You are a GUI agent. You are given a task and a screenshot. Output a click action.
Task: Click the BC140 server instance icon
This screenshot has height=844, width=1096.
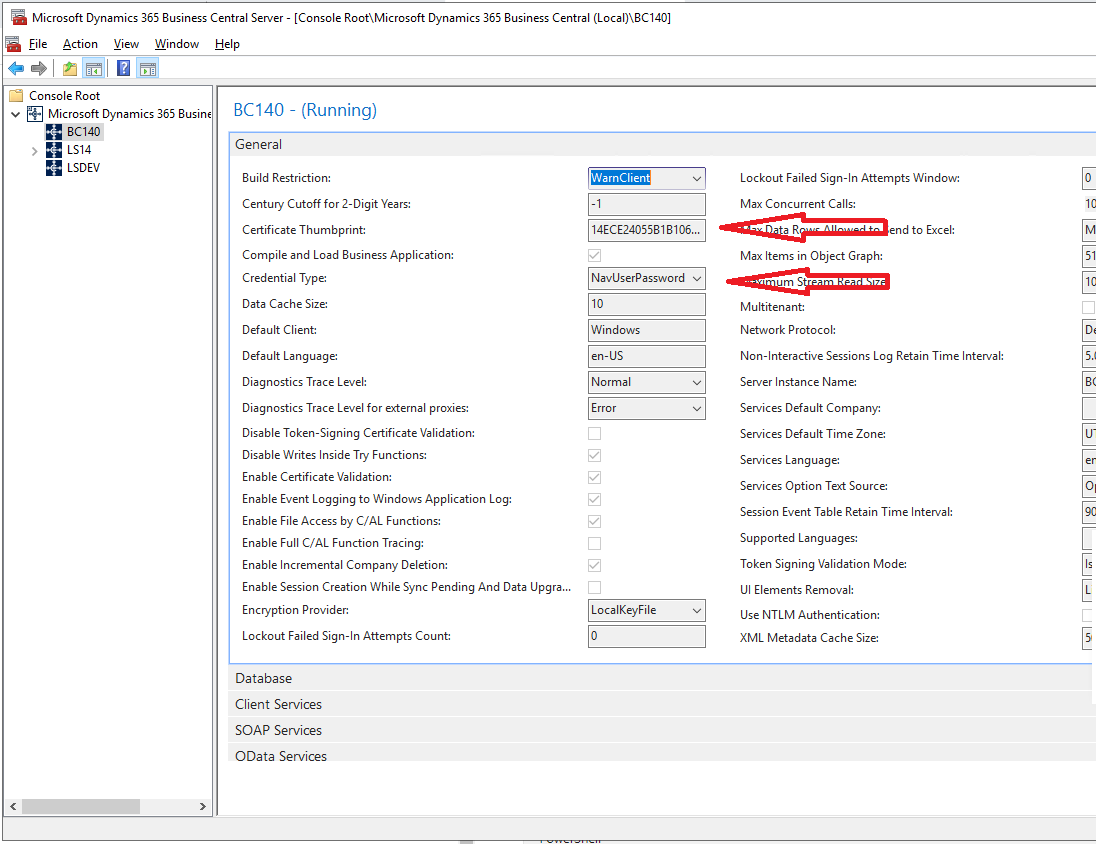click(54, 132)
